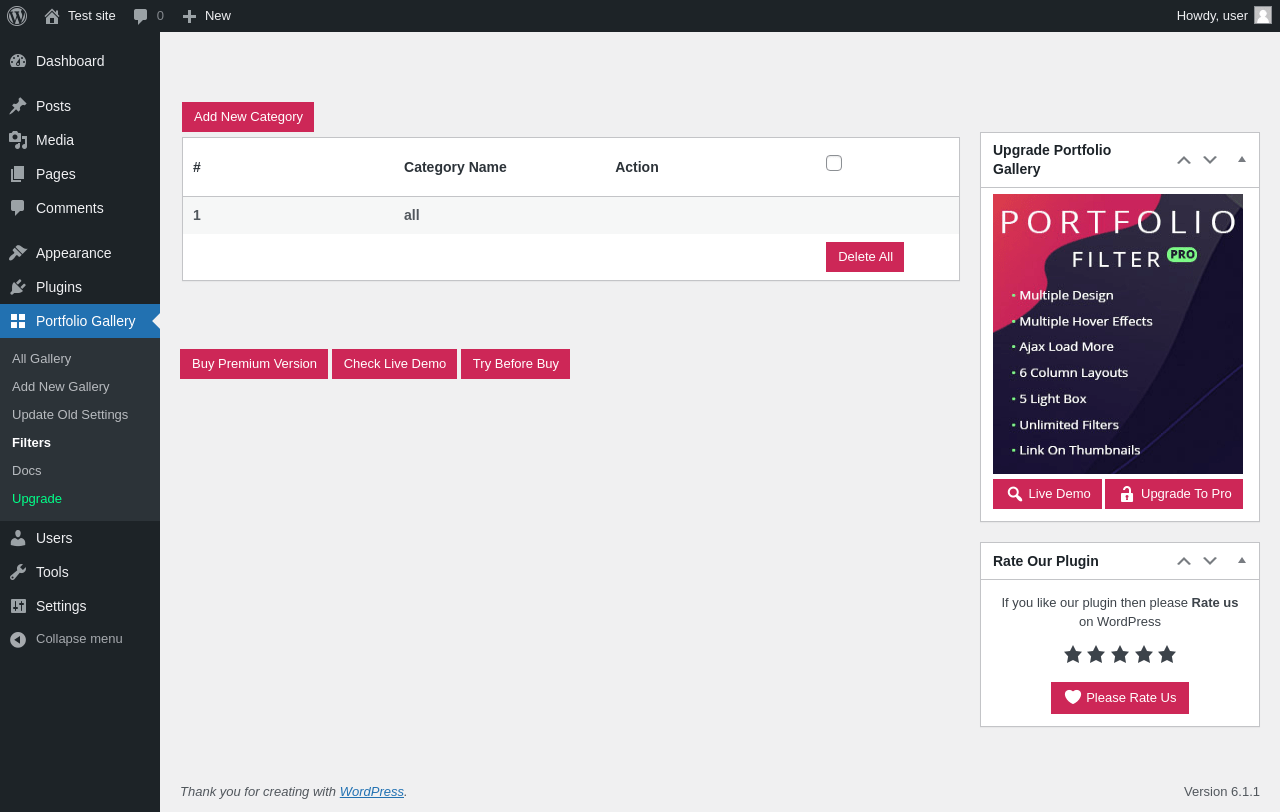Open All Gallery submenu item
The width and height of the screenshot is (1280, 812).
[x=80, y=358]
